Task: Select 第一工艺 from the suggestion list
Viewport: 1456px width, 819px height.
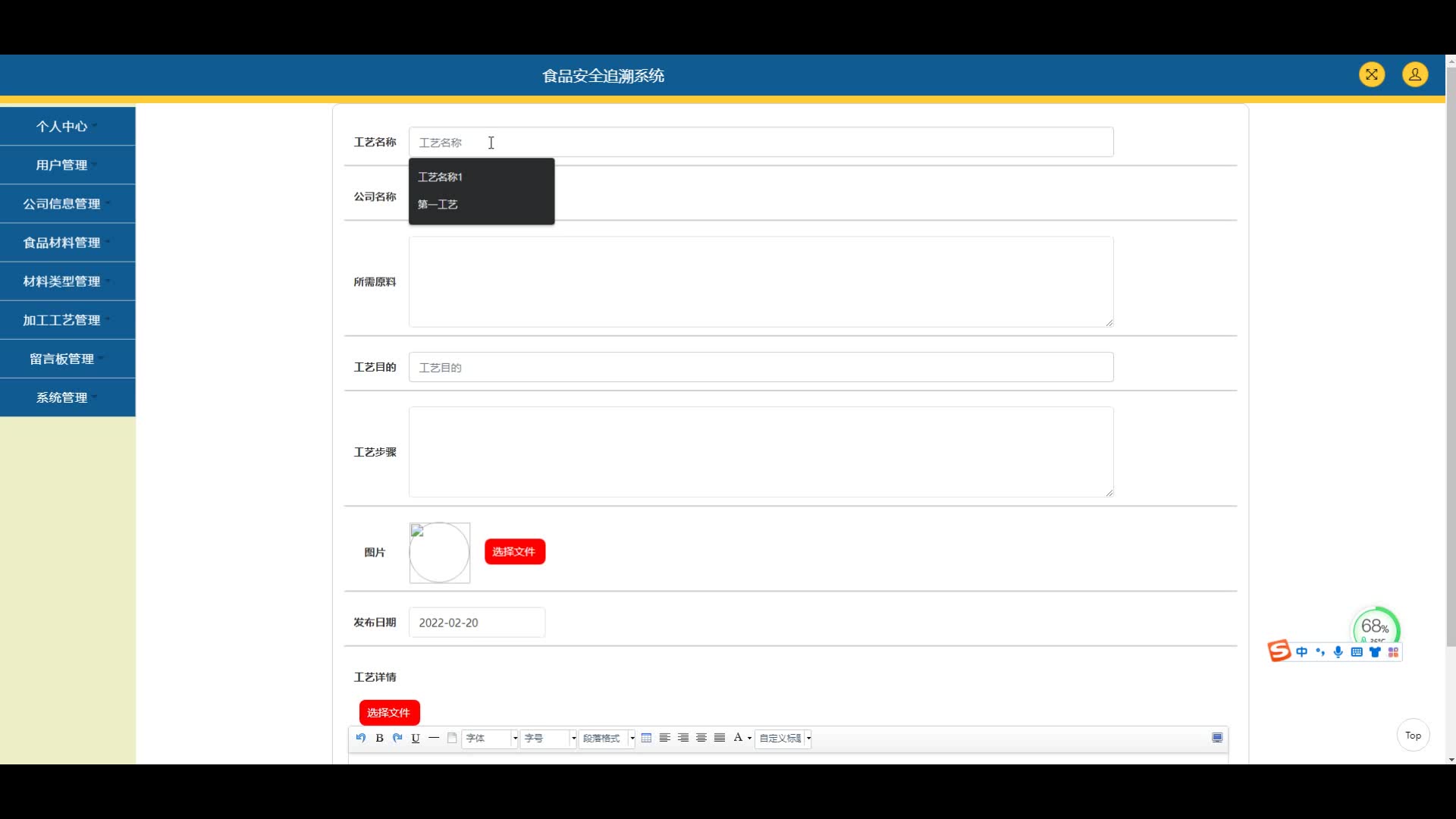Action: 438,205
